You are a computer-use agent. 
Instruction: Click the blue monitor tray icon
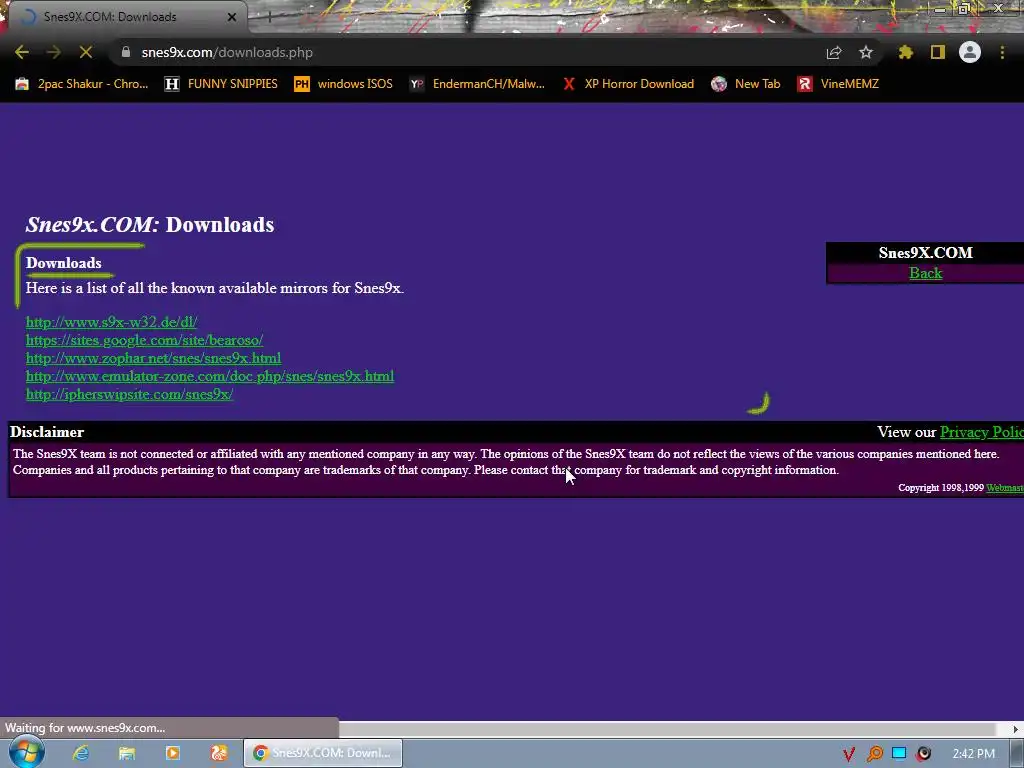tap(899, 754)
